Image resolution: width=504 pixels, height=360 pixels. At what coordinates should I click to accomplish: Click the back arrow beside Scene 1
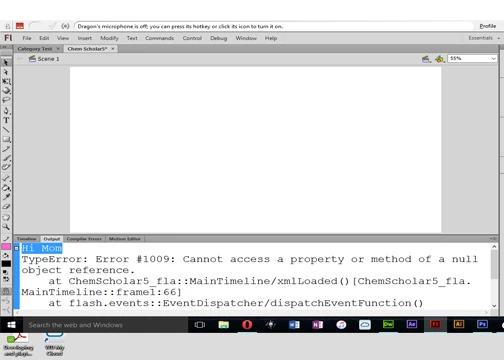[20, 59]
